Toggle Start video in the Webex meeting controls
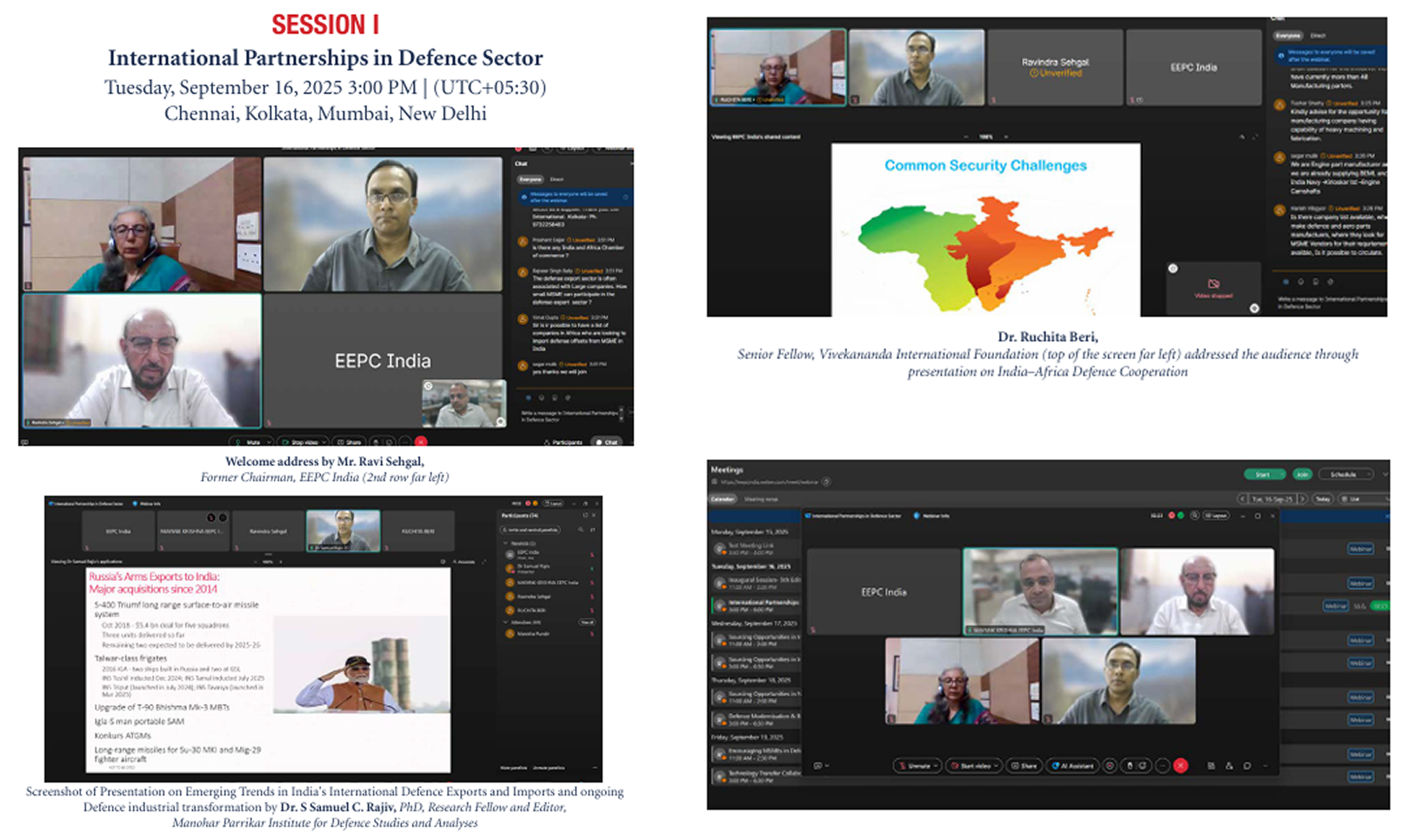The height and width of the screenshot is (840, 1421). click(x=971, y=766)
